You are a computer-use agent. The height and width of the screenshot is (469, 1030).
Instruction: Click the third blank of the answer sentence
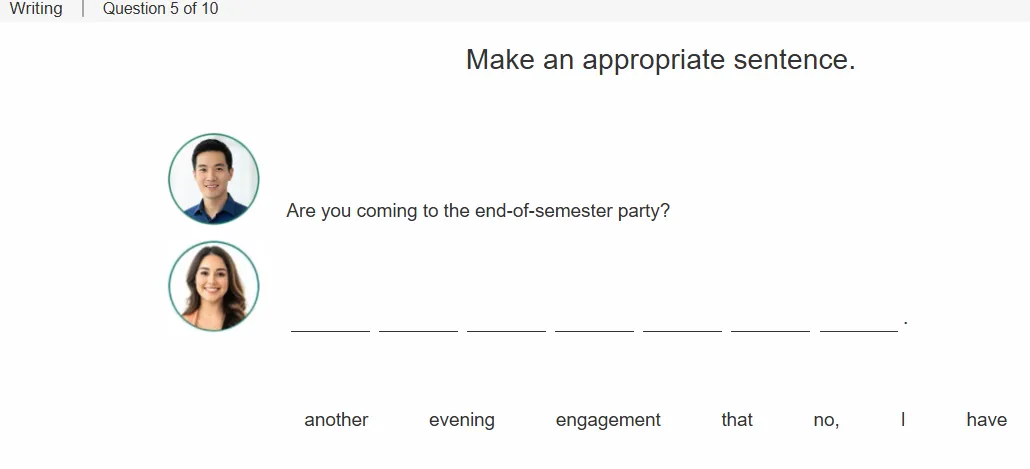pos(506,322)
